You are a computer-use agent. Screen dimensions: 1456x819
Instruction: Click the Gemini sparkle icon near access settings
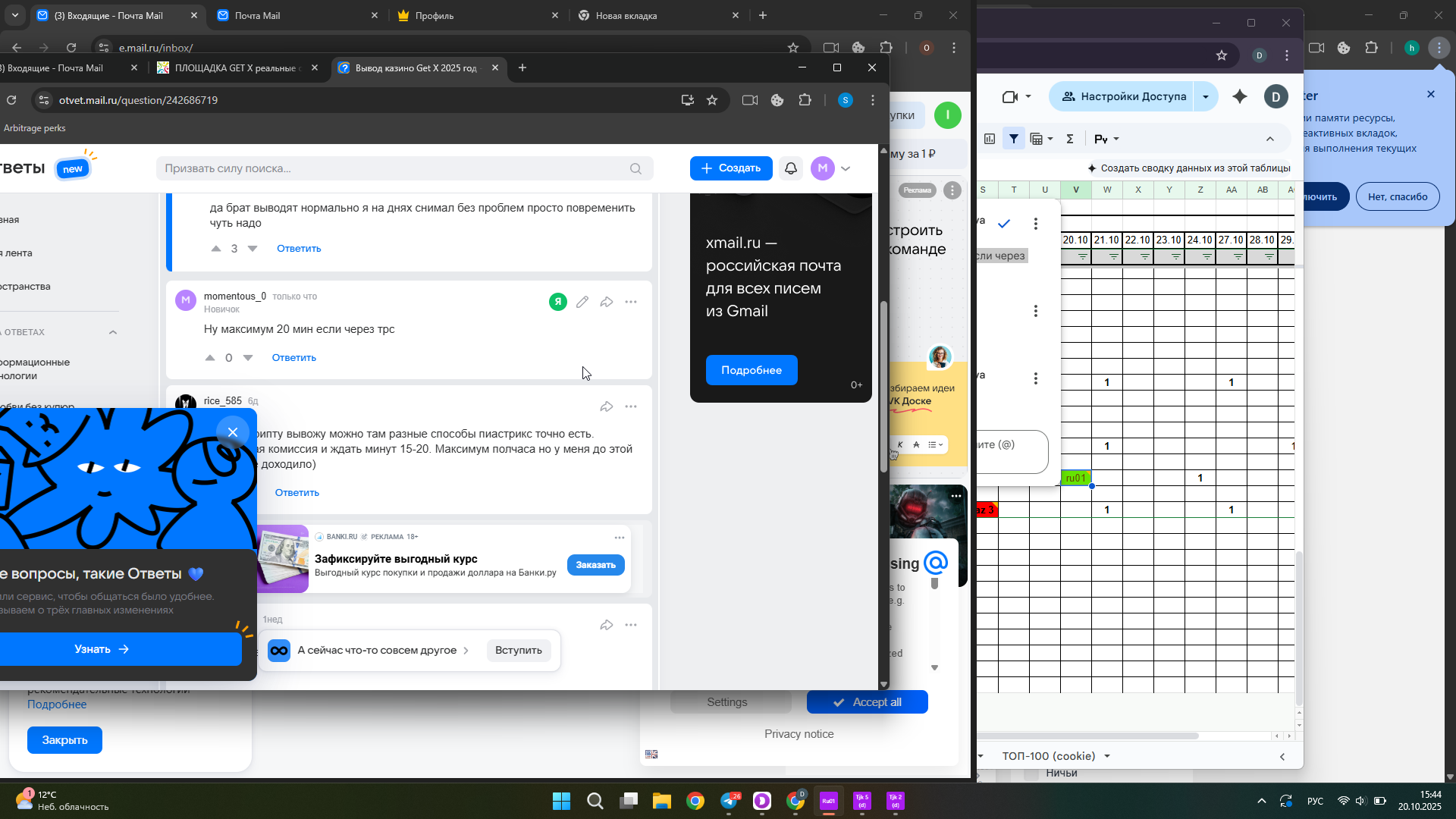[1240, 96]
